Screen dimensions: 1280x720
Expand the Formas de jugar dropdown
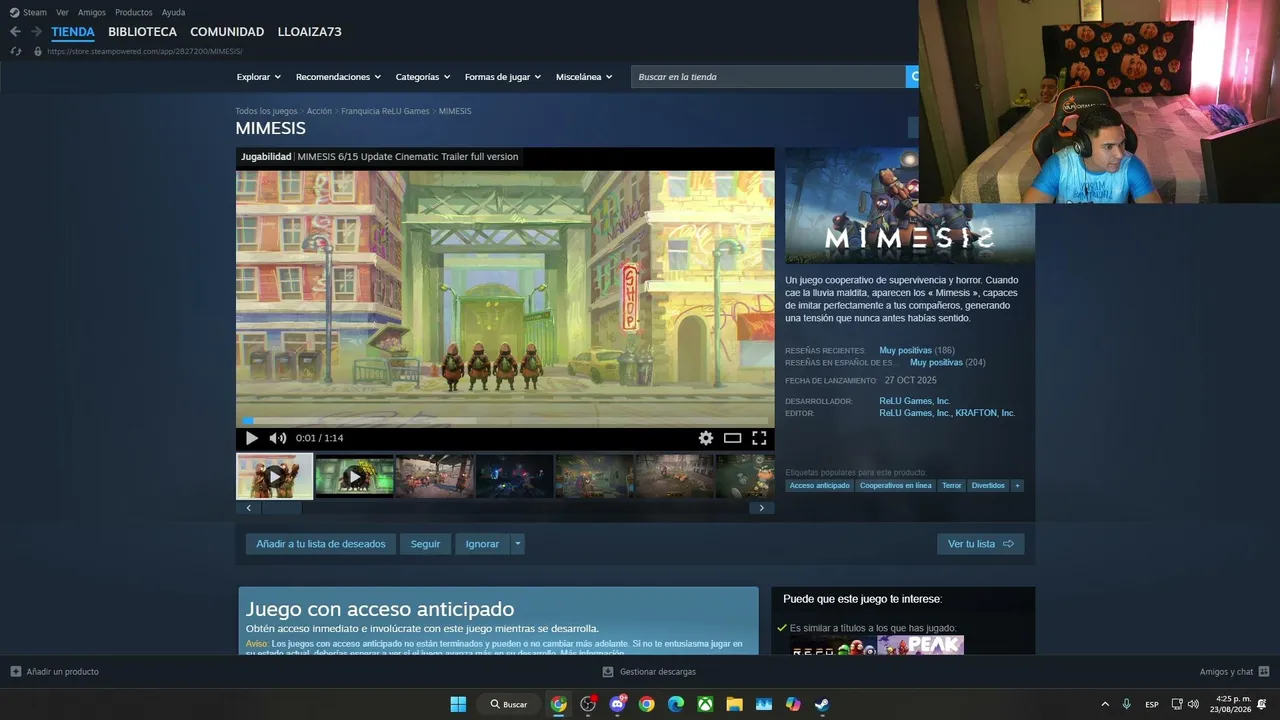coord(503,77)
